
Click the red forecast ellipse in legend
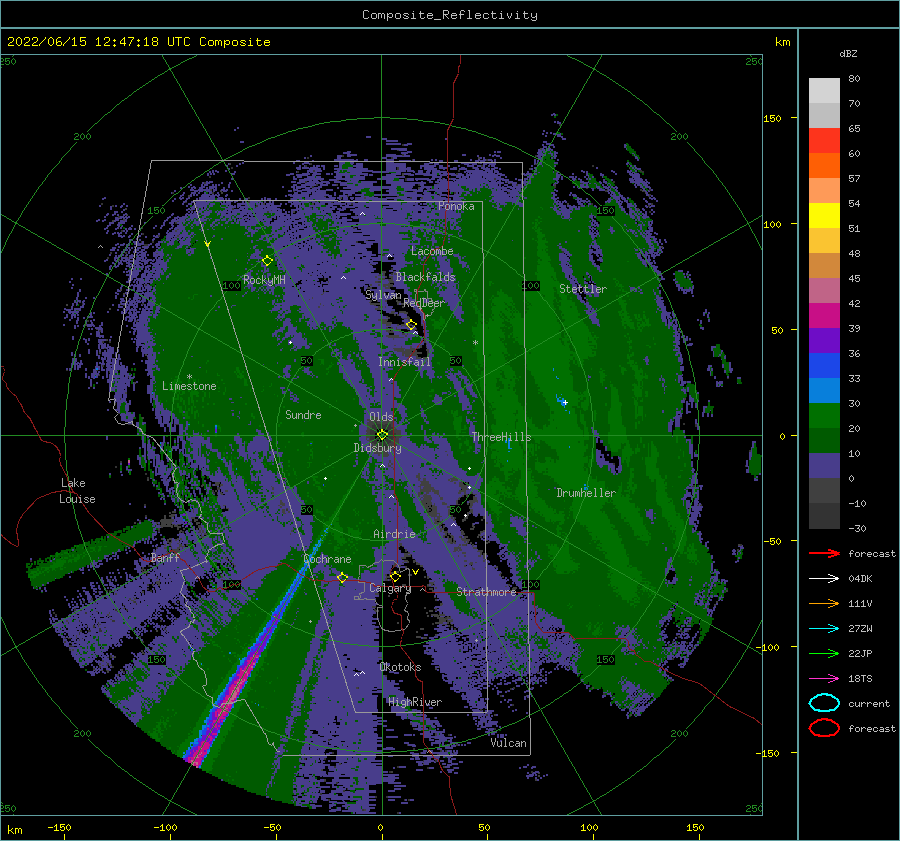click(x=824, y=728)
